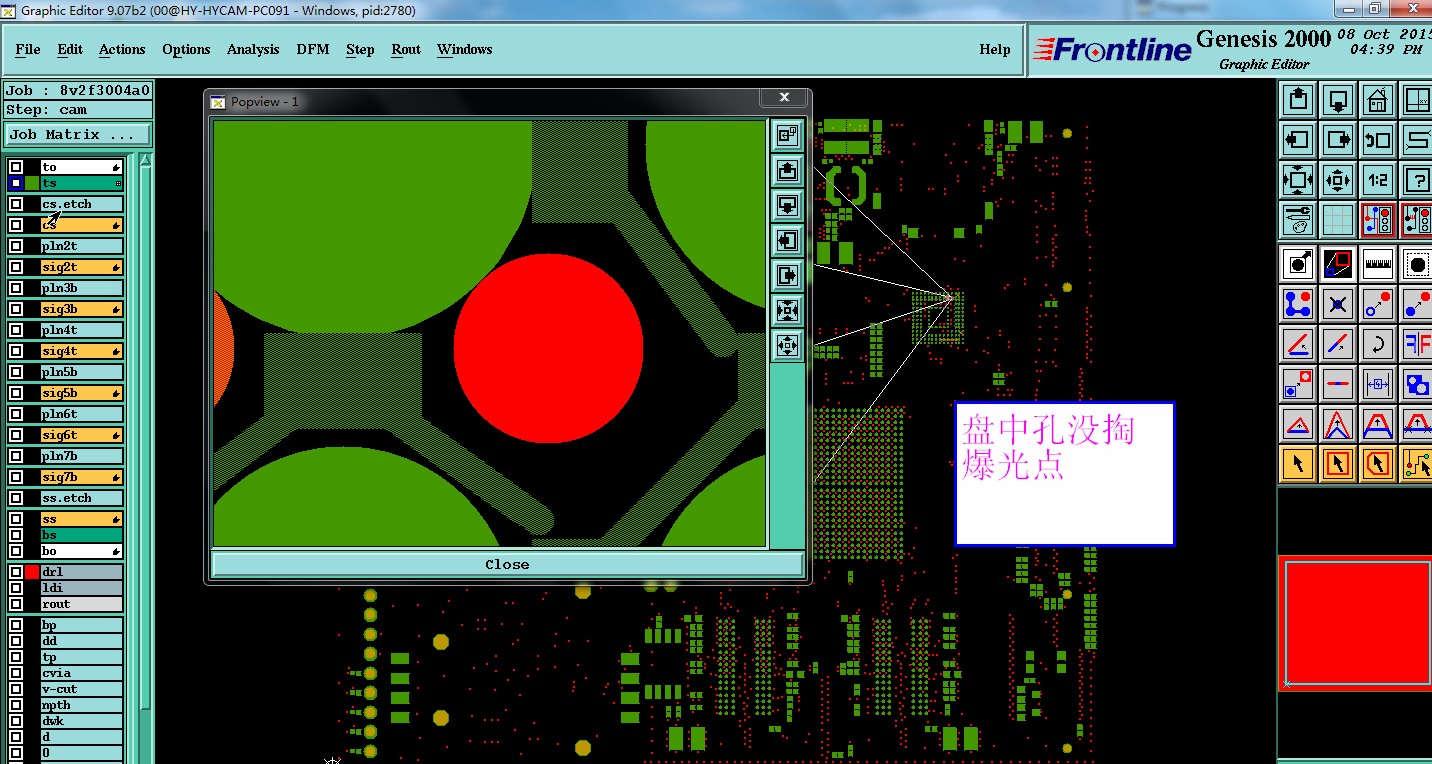Click the green color swatch of ts layer
The height and width of the screenshot is (764, 1432).
(x=32, y=183)
